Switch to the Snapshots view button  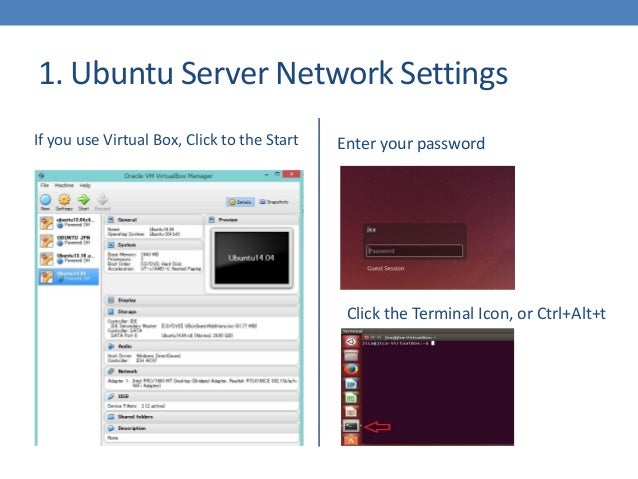pyautogui.click(x=274, y=202)
